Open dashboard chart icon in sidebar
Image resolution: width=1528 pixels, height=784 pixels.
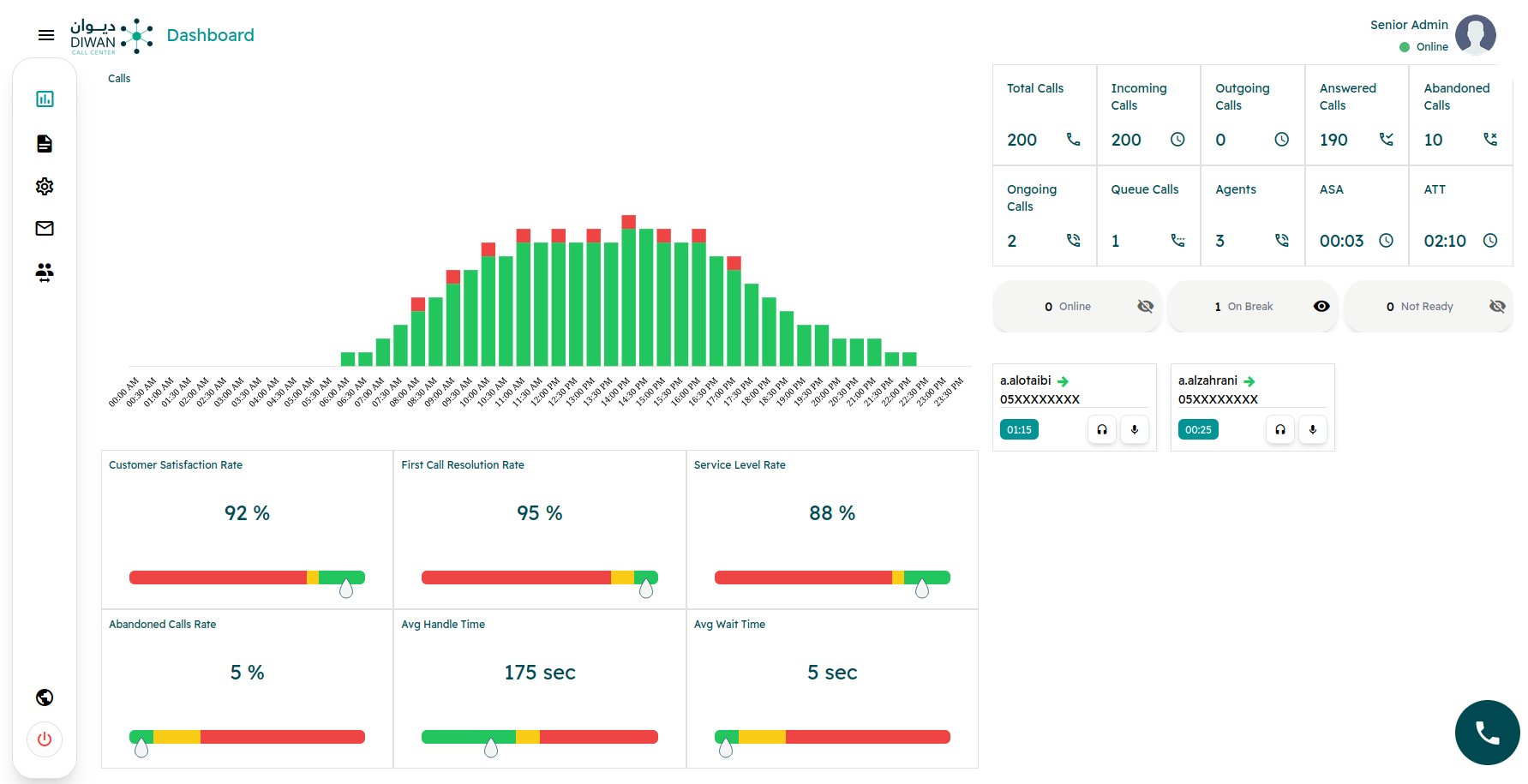pos(45,99)
